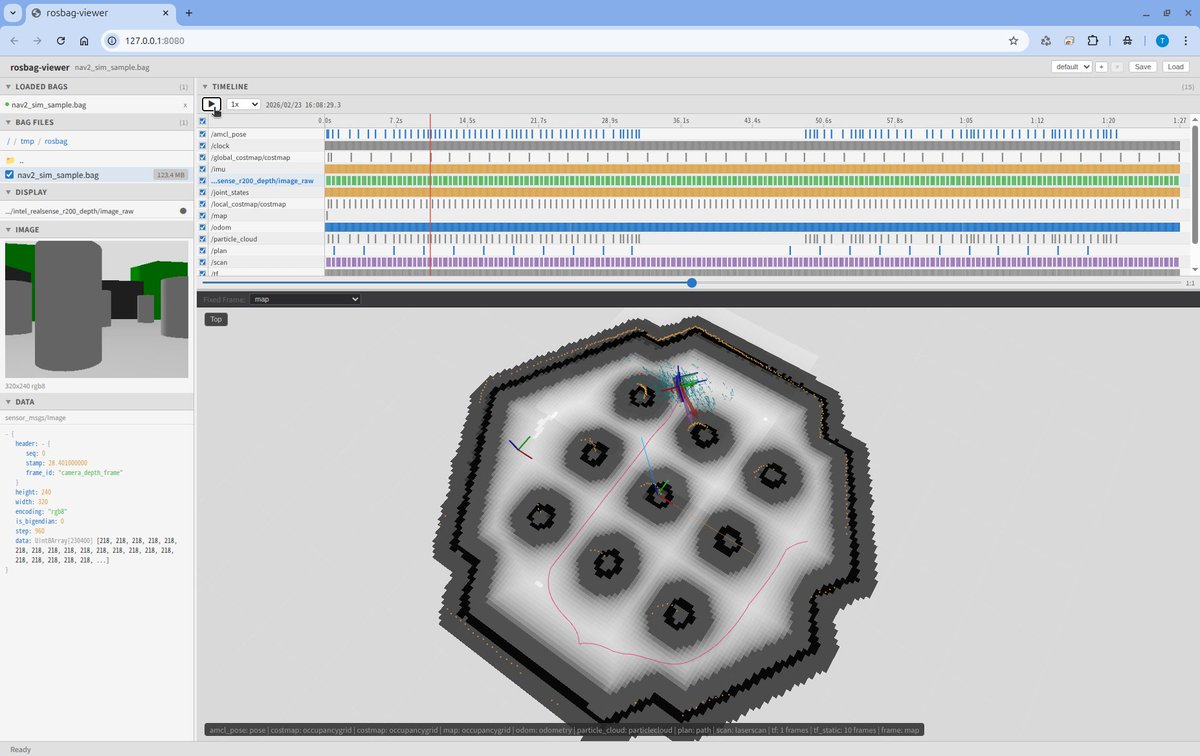Remove nav2_sim_sample.bag from loaded bags
Screen dimensions: 1200x756
point(184,104)
